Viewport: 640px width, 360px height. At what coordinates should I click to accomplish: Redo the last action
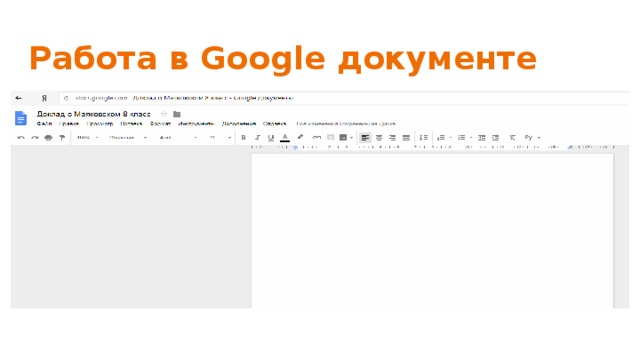click(35, 138)
